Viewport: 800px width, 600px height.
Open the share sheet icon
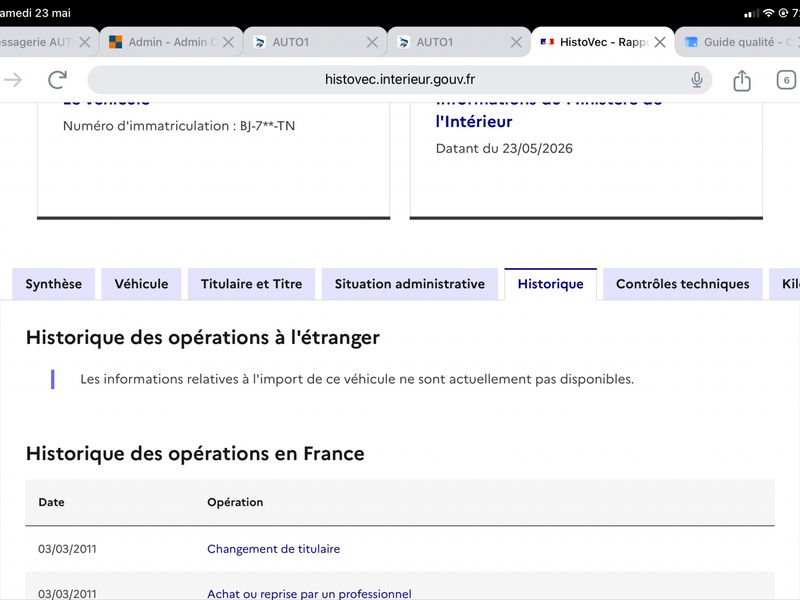[x=742, y=80]
